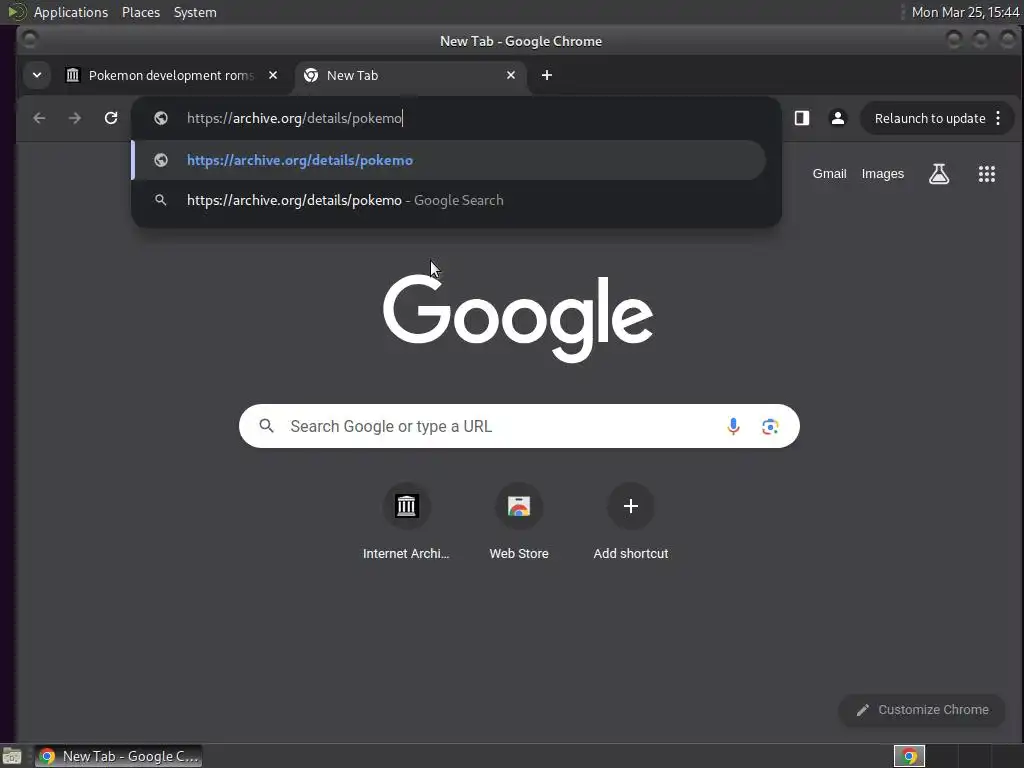This screenshot has height=768, width=1024.
Task: Click show desktop icon in bottom panel
Action: pyautogui.click(x=12, y=756)
